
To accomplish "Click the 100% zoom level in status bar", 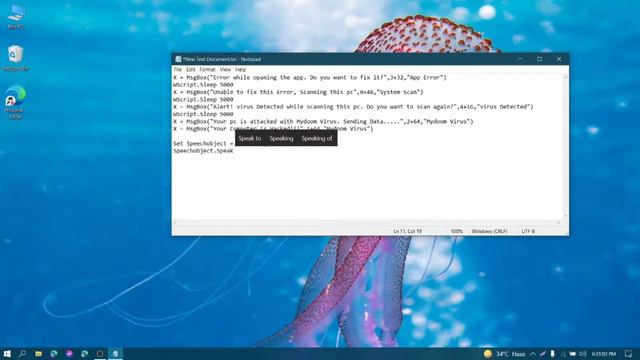I will coord(456,231).
